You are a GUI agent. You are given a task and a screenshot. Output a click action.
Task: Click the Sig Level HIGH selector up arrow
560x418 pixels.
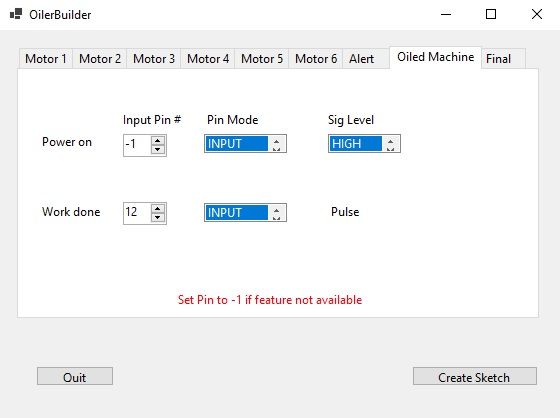click(x=390, y=140)
